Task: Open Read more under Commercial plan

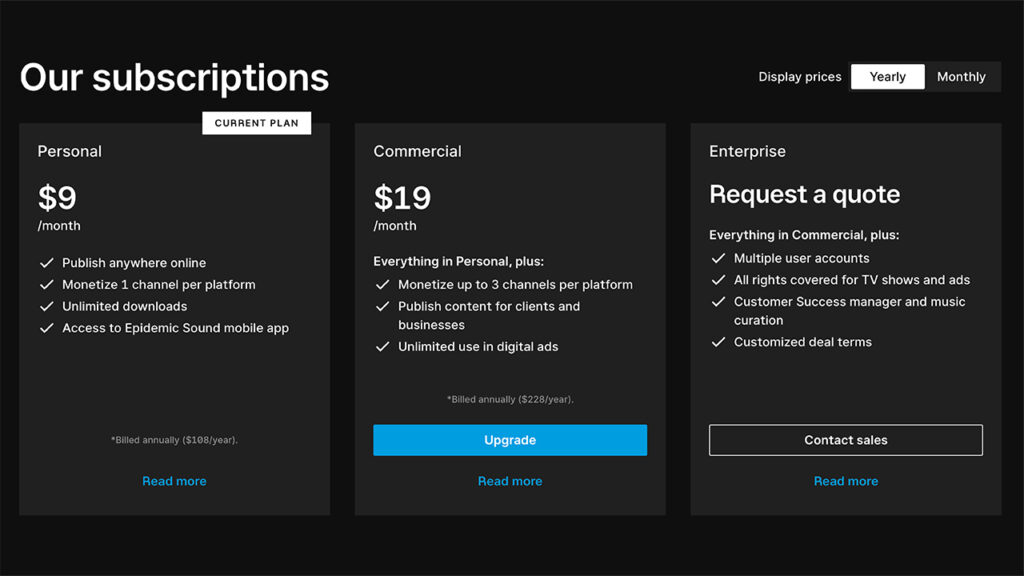Action: tap(510, 481)
